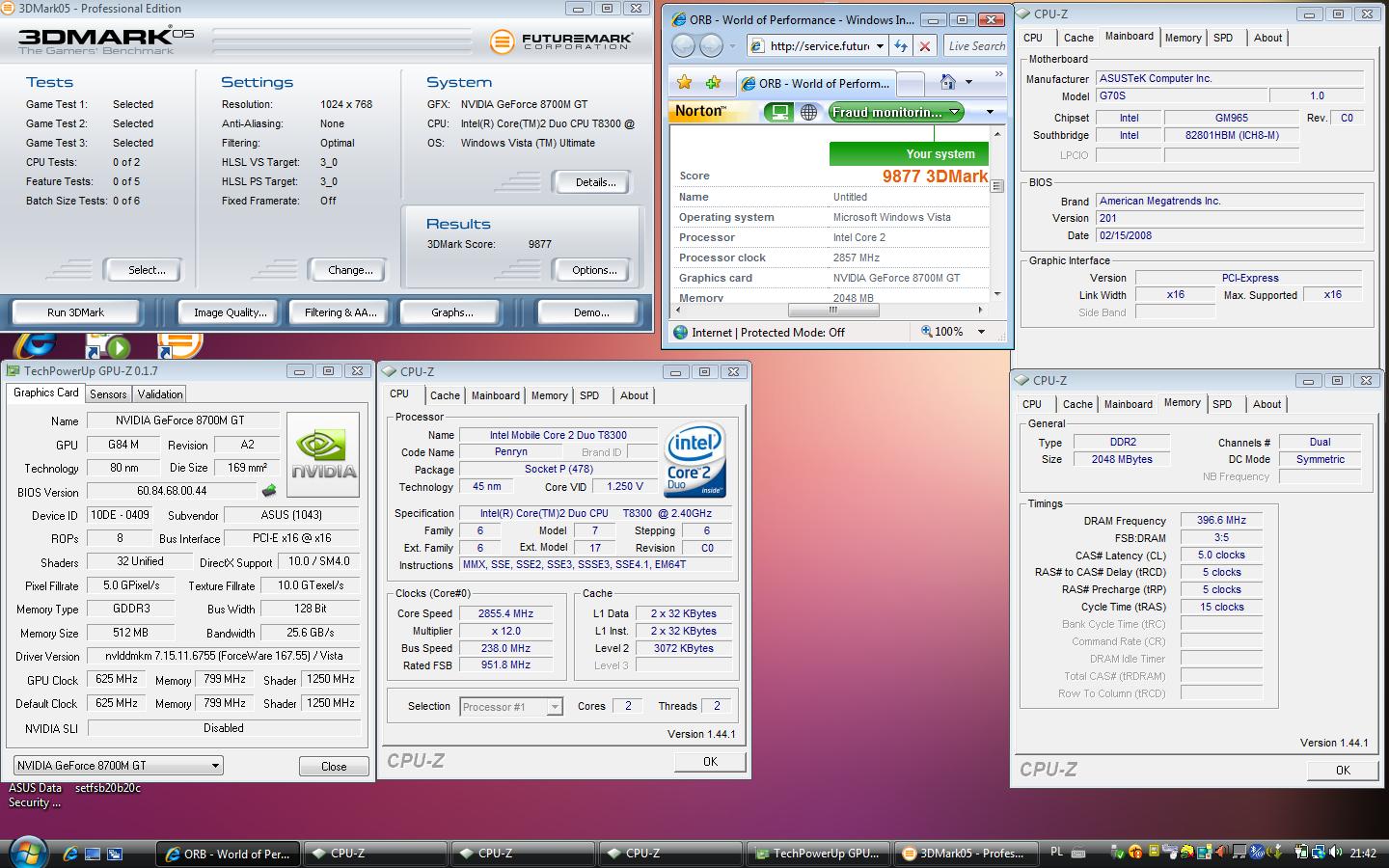Screen dimensions: 1389x868
Task: Click IE status bar globe icon
Action: pos(681,332)
